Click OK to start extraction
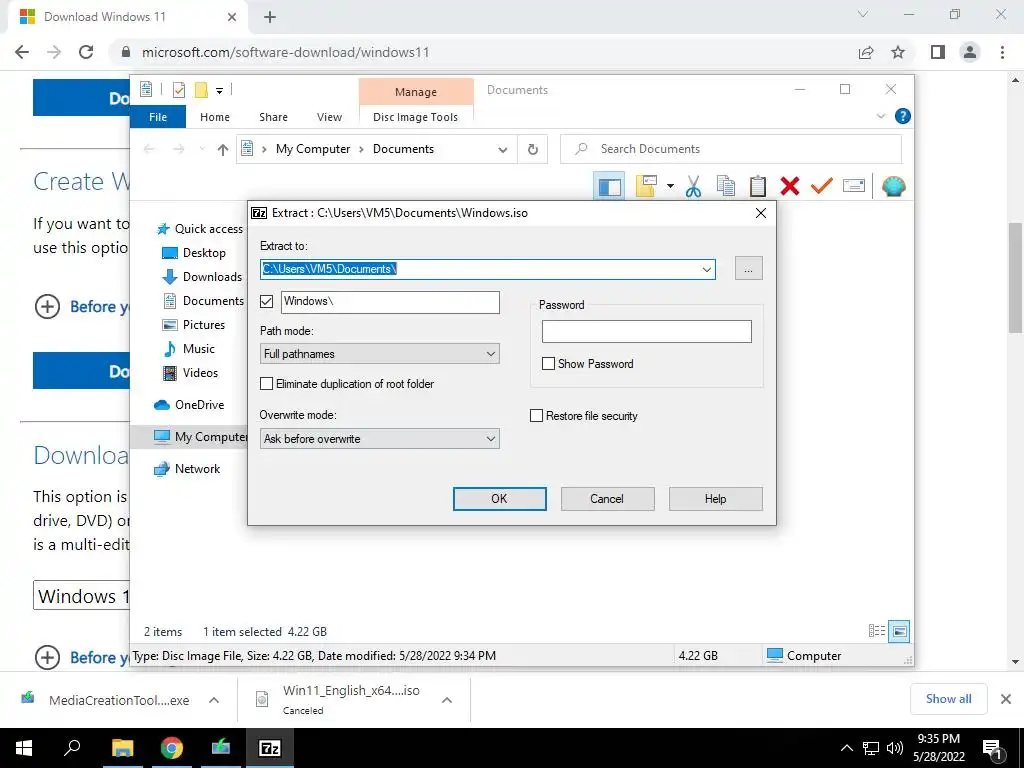 (500, 499)
